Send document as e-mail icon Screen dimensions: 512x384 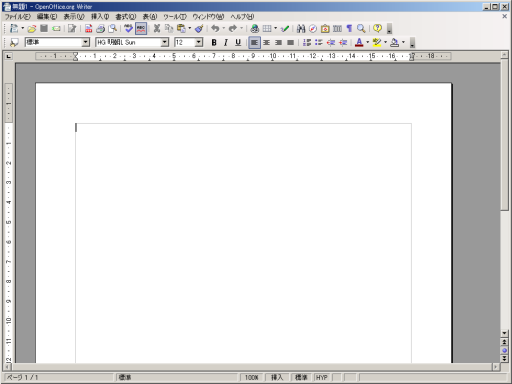coord(56,29)
